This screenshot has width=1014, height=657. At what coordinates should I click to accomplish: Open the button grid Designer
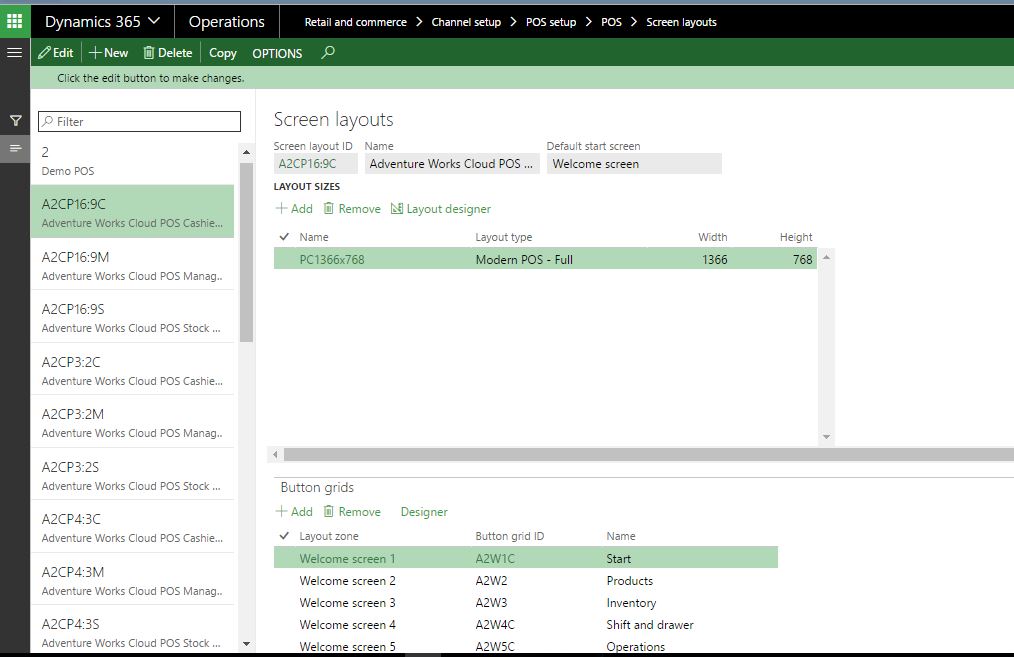tap(424, 512)
